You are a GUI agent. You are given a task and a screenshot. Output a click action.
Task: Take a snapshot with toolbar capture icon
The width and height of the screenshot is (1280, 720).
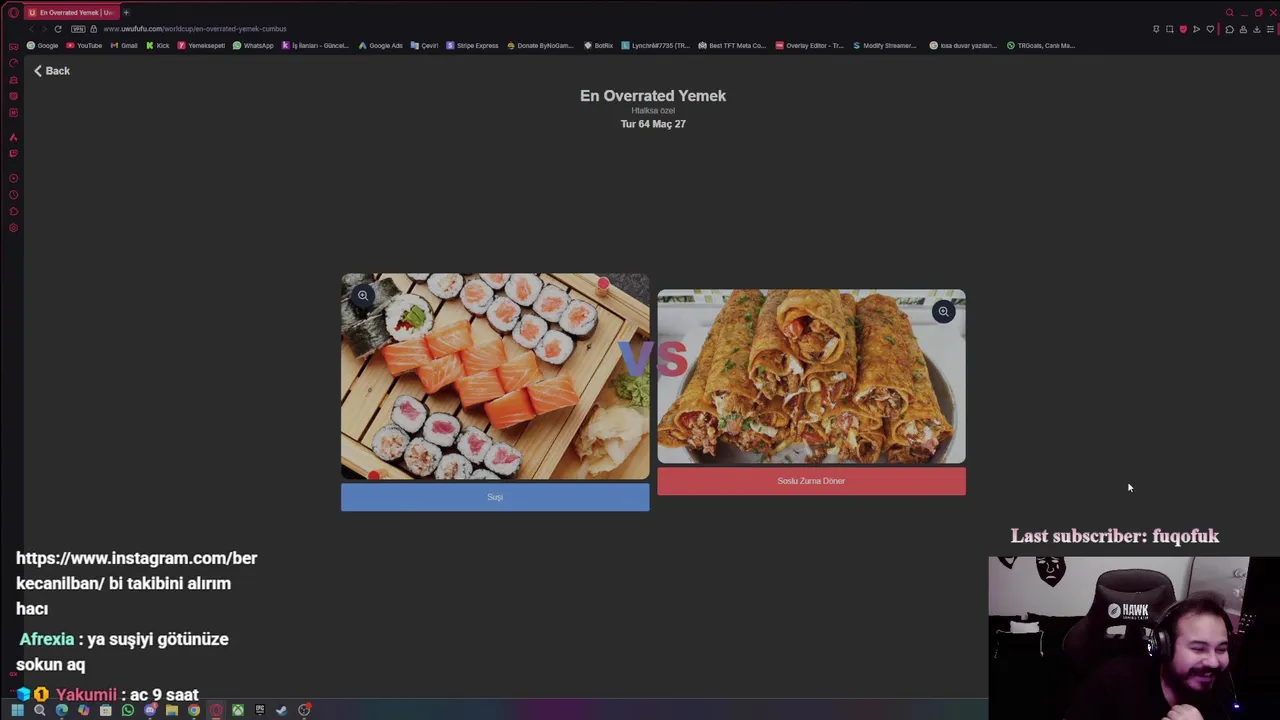tap(1169, 29)
